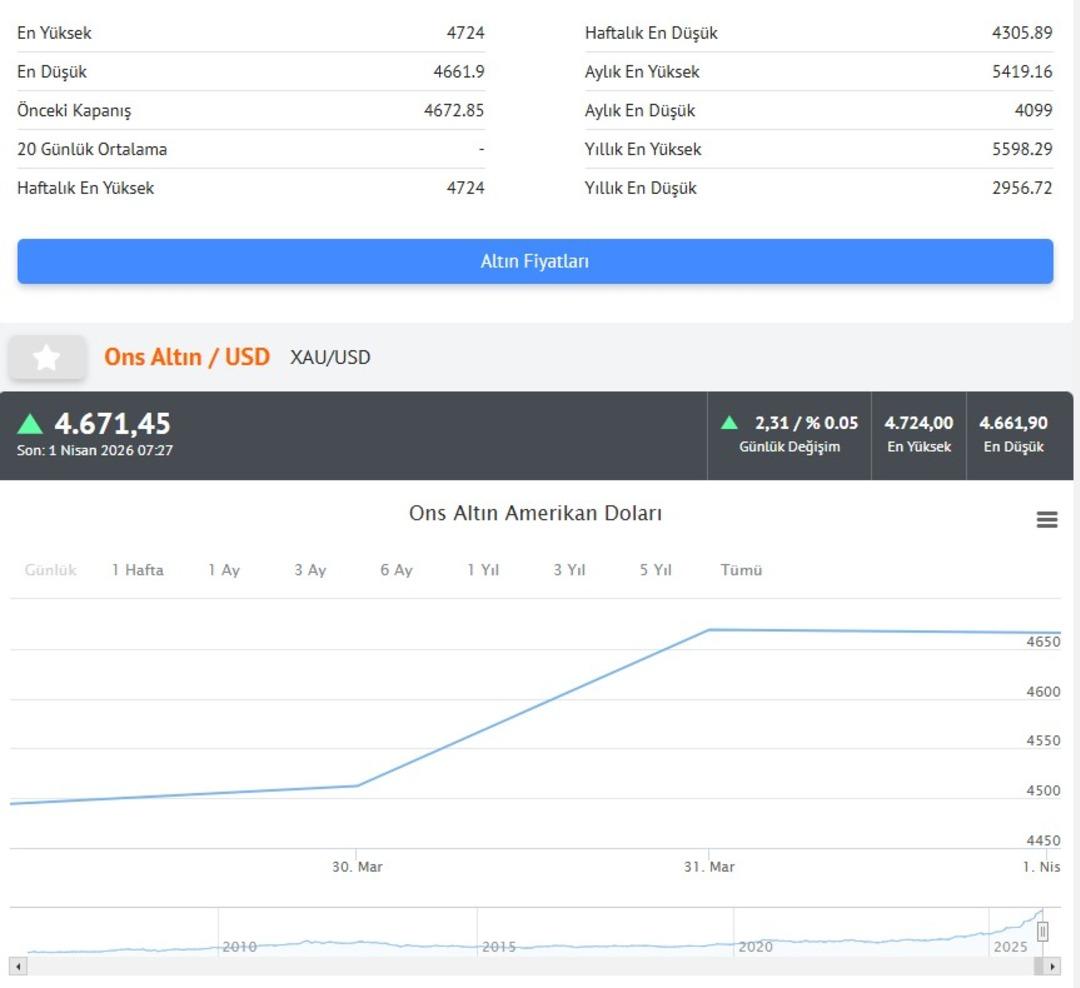Image resolution: width=1080 pixels, height=988 pixels.
Task: Open the chart hamburger context menu
Action: tap(1047, 520)
